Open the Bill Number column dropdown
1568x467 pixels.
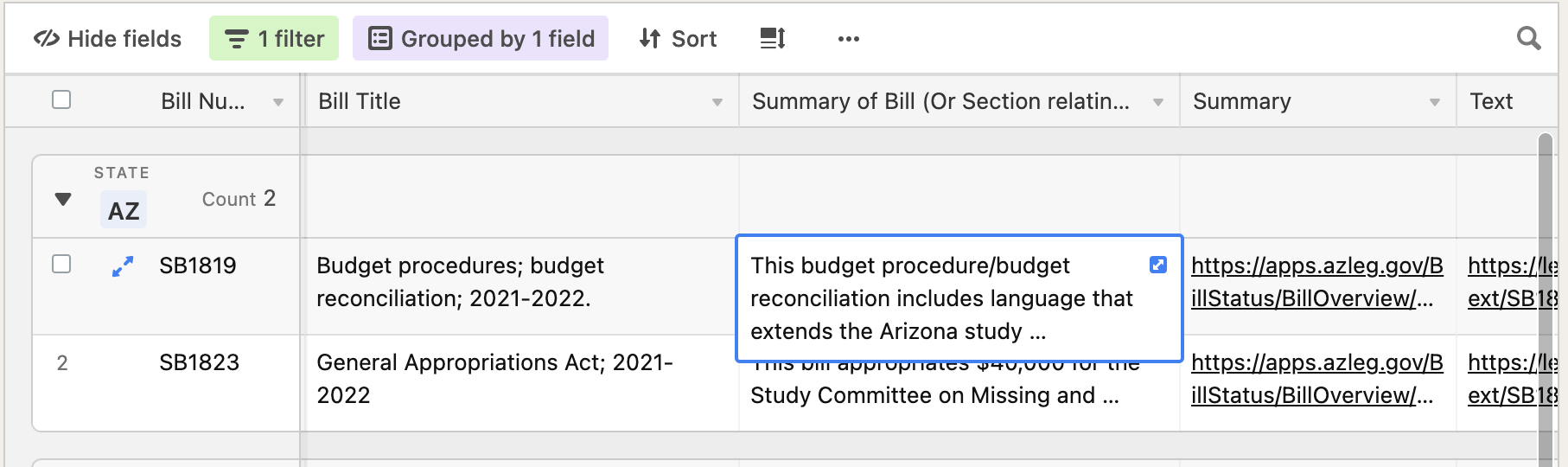tap(278, 102)
